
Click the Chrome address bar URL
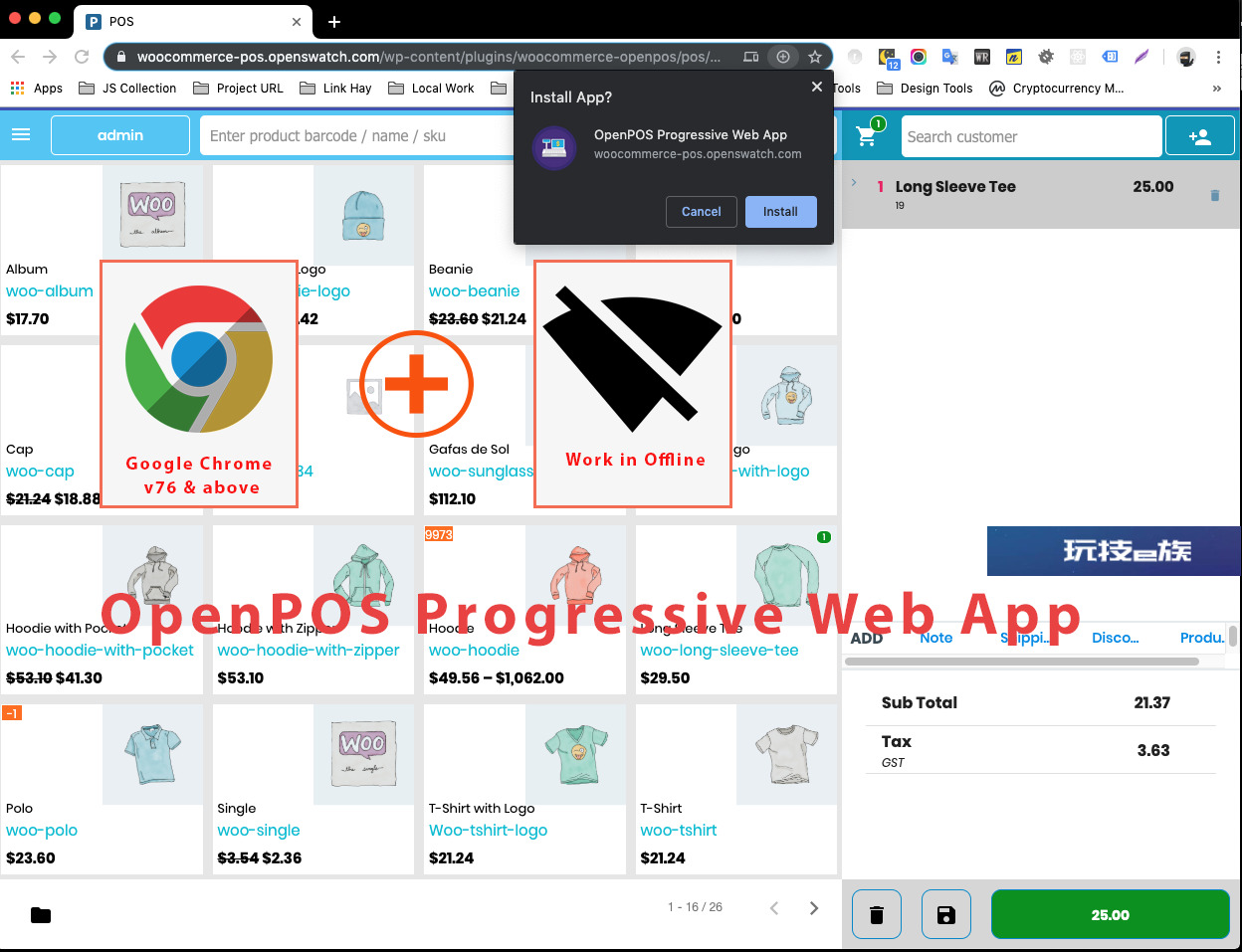click(429, 57)
